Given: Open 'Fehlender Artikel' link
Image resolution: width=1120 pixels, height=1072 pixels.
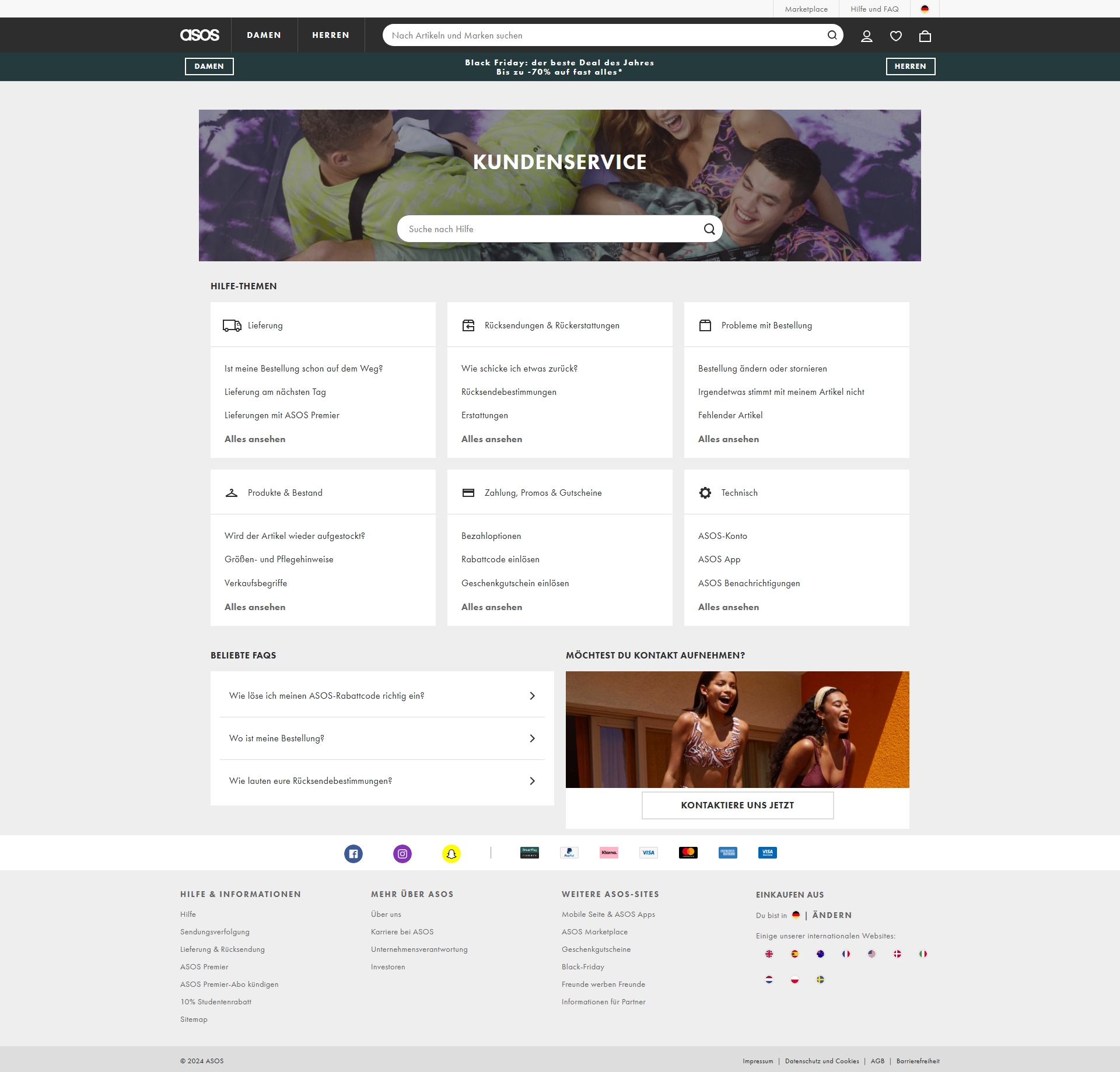Looking at the screenshot, I should tap(730, 415).
